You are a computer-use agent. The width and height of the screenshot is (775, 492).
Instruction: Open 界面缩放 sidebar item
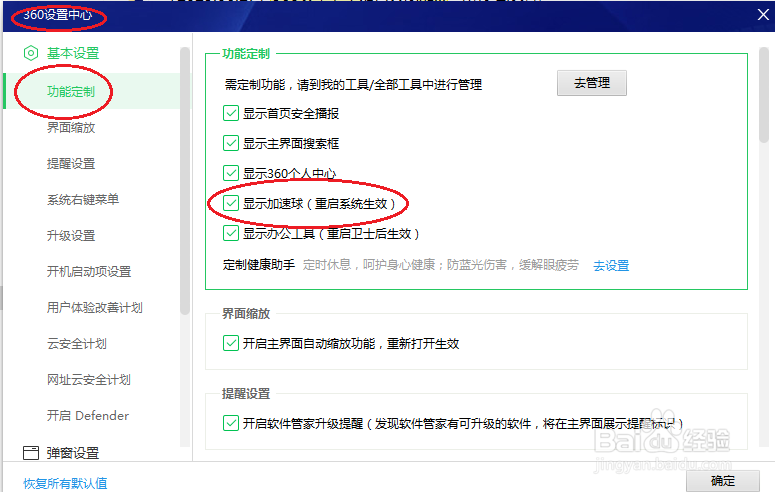pos(71,128)
